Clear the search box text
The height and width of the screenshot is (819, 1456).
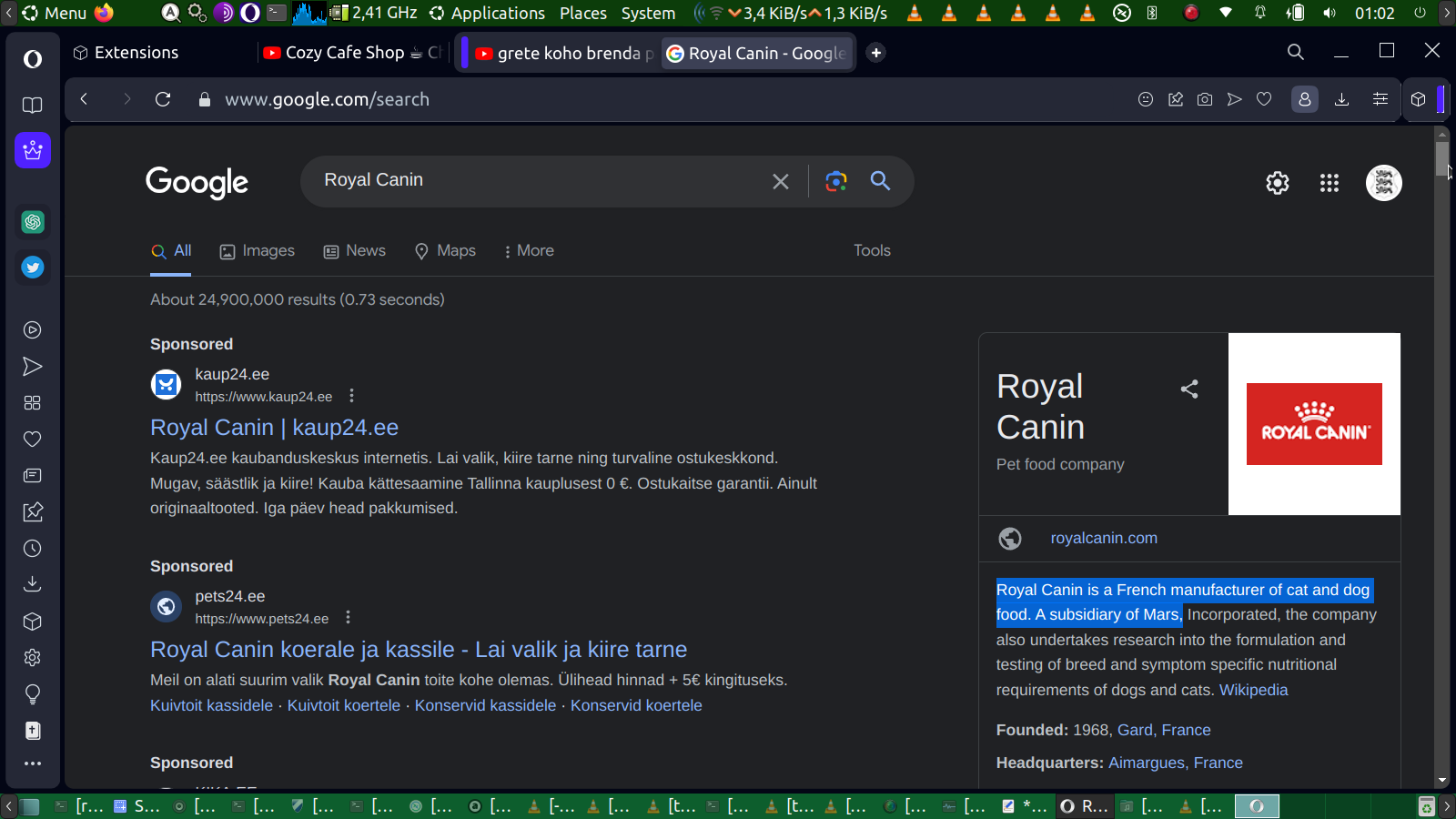pyautogui.click(x=780, y=181)
